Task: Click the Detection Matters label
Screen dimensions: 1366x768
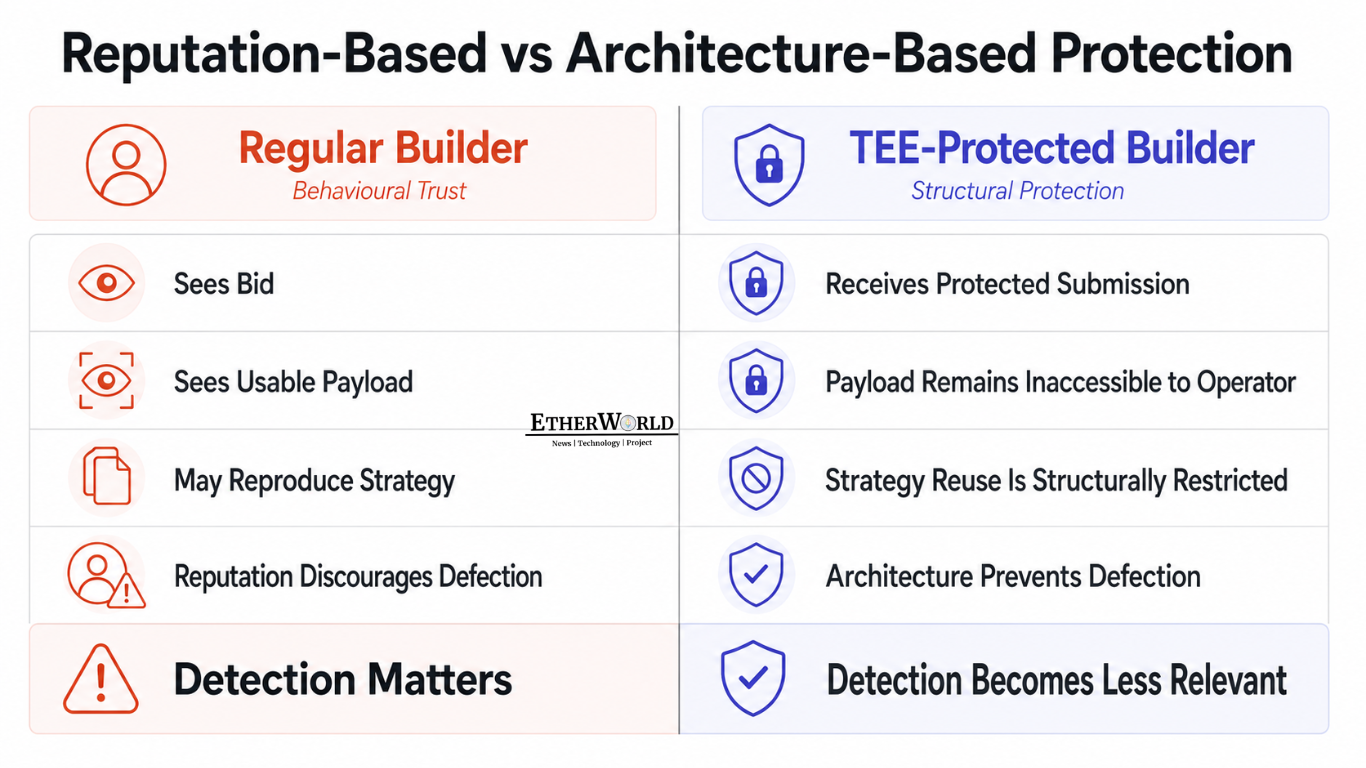Action: click(x=343, y=680)
